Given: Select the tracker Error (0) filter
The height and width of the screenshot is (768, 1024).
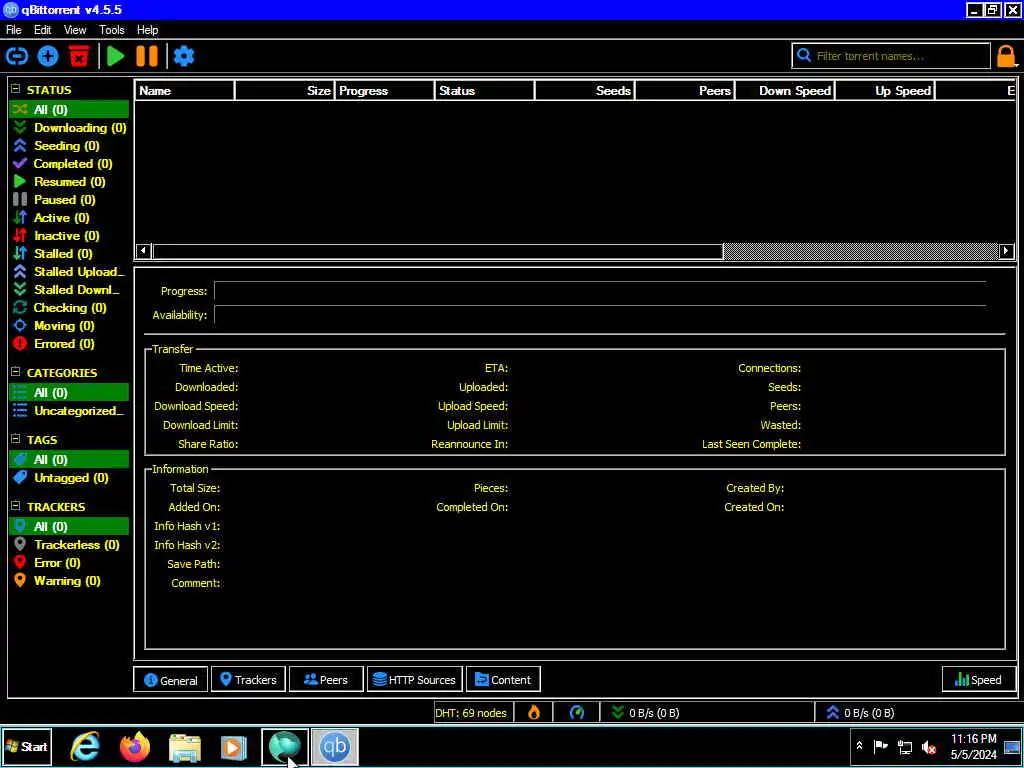Looking at the screenshot, I should 69,563.
